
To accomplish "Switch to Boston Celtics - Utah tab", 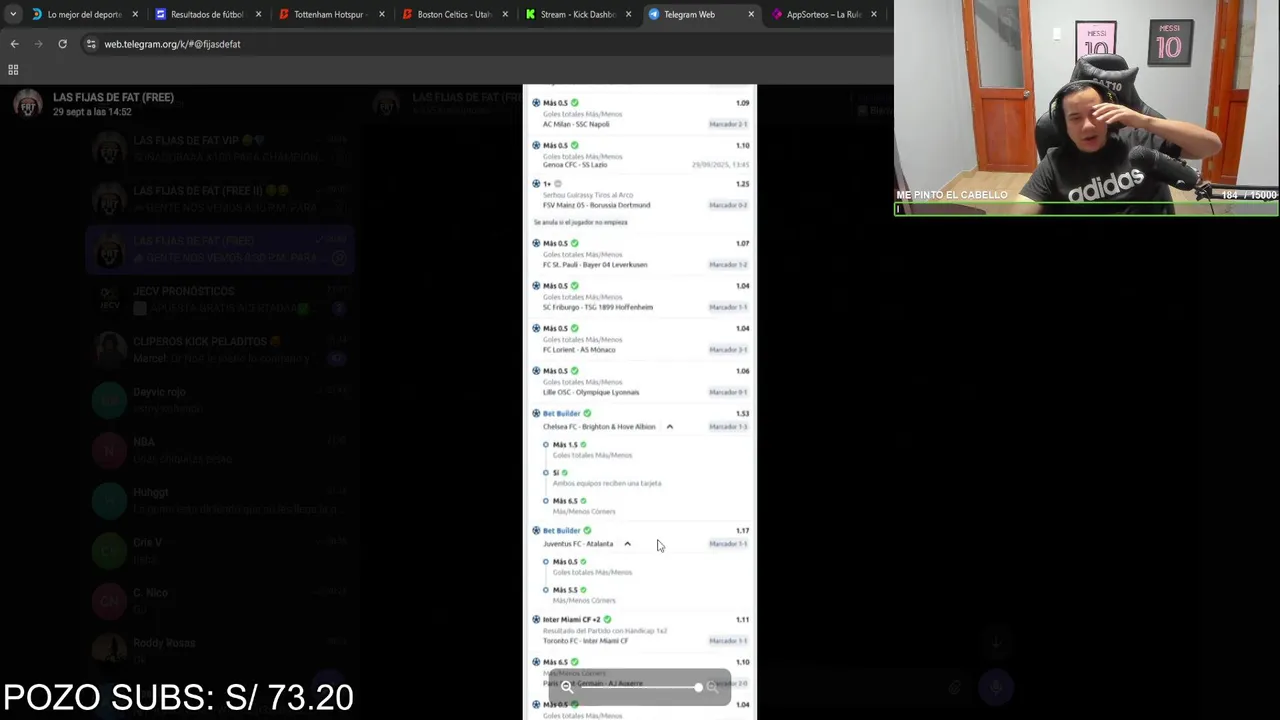I will pyautogui.click(x=454, y=14).
